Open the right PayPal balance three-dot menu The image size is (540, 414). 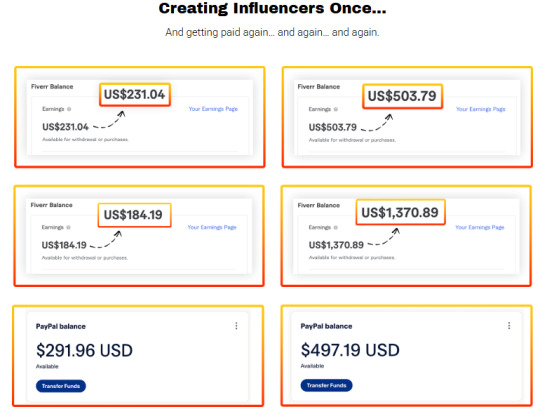[509, 325]
